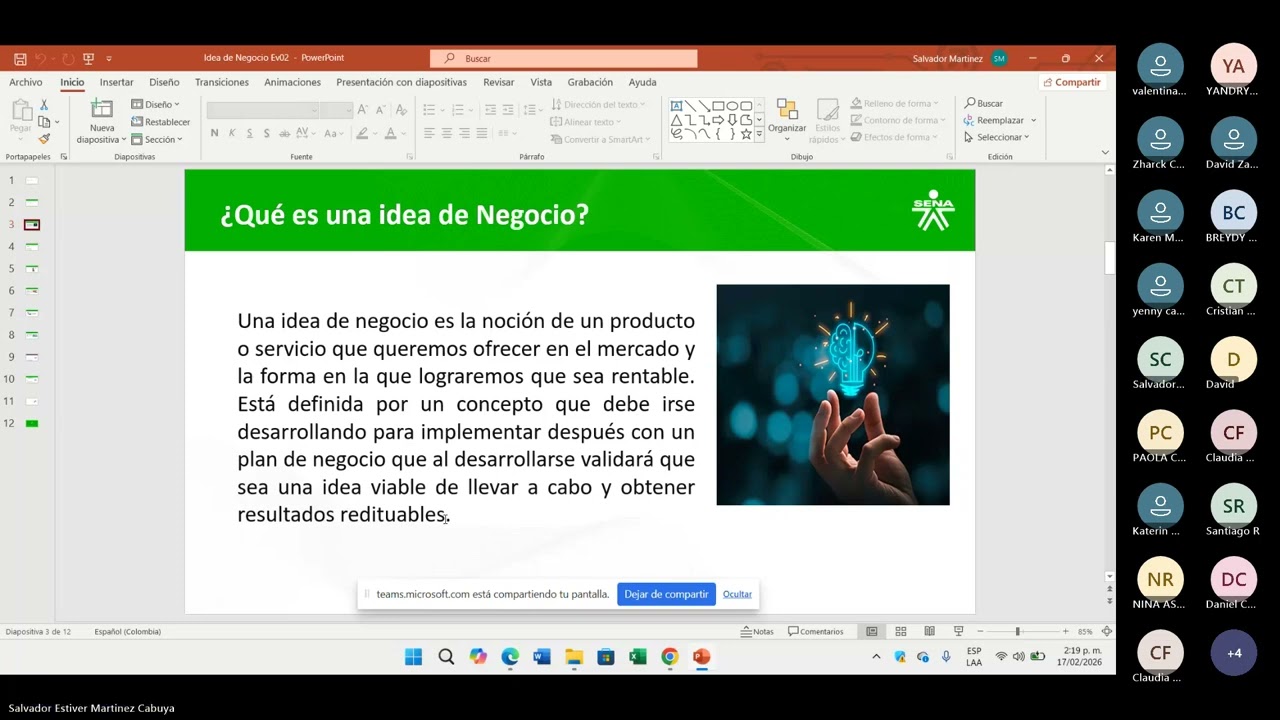The height and width of the screenshot is (720, 1280).
Task: Toggle strikethrough (ab) formatting
Action: [x=285, y=133]
